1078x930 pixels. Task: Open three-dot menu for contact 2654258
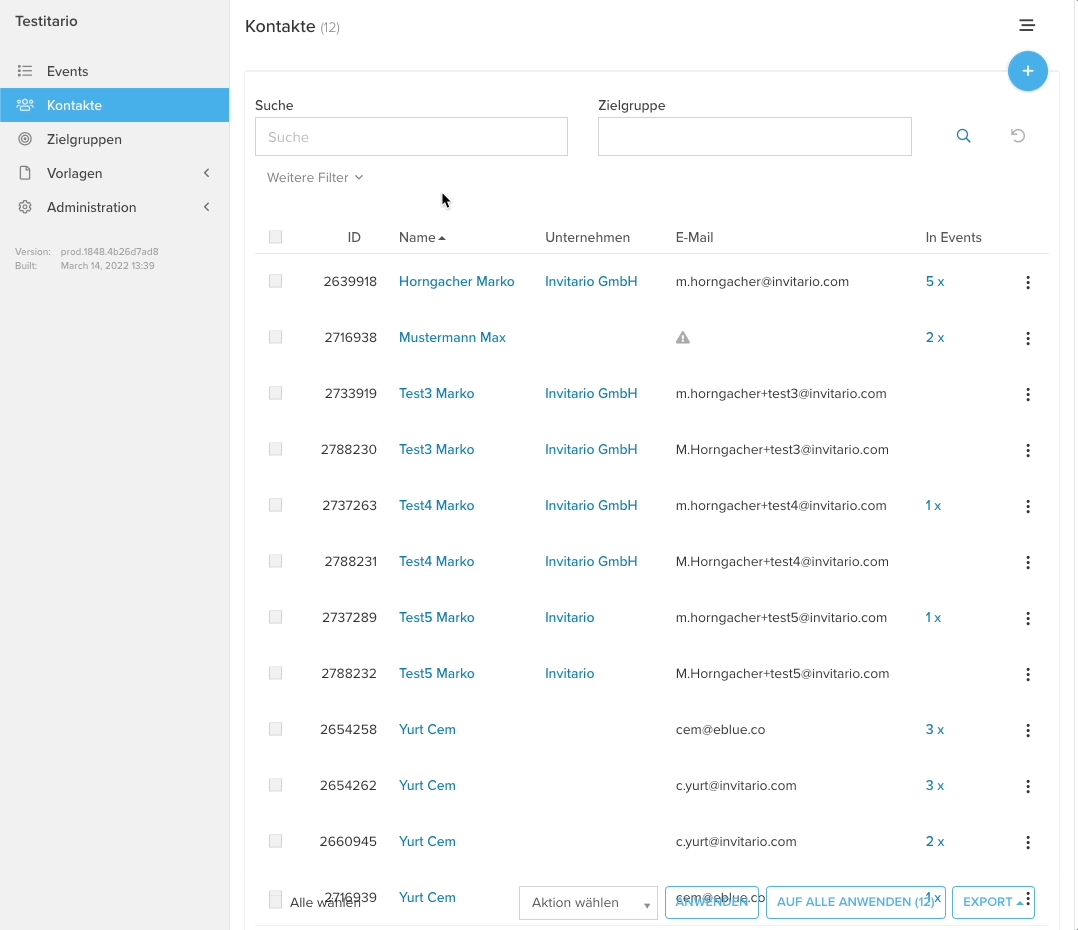click(x=1027, y=730)
